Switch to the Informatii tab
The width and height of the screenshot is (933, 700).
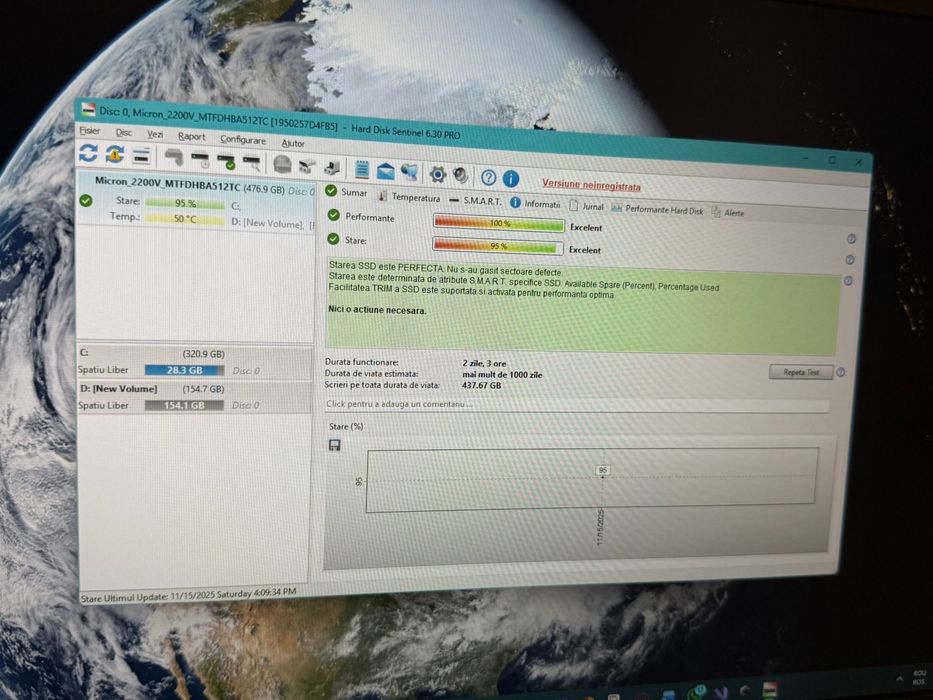(x=535, y=204)
